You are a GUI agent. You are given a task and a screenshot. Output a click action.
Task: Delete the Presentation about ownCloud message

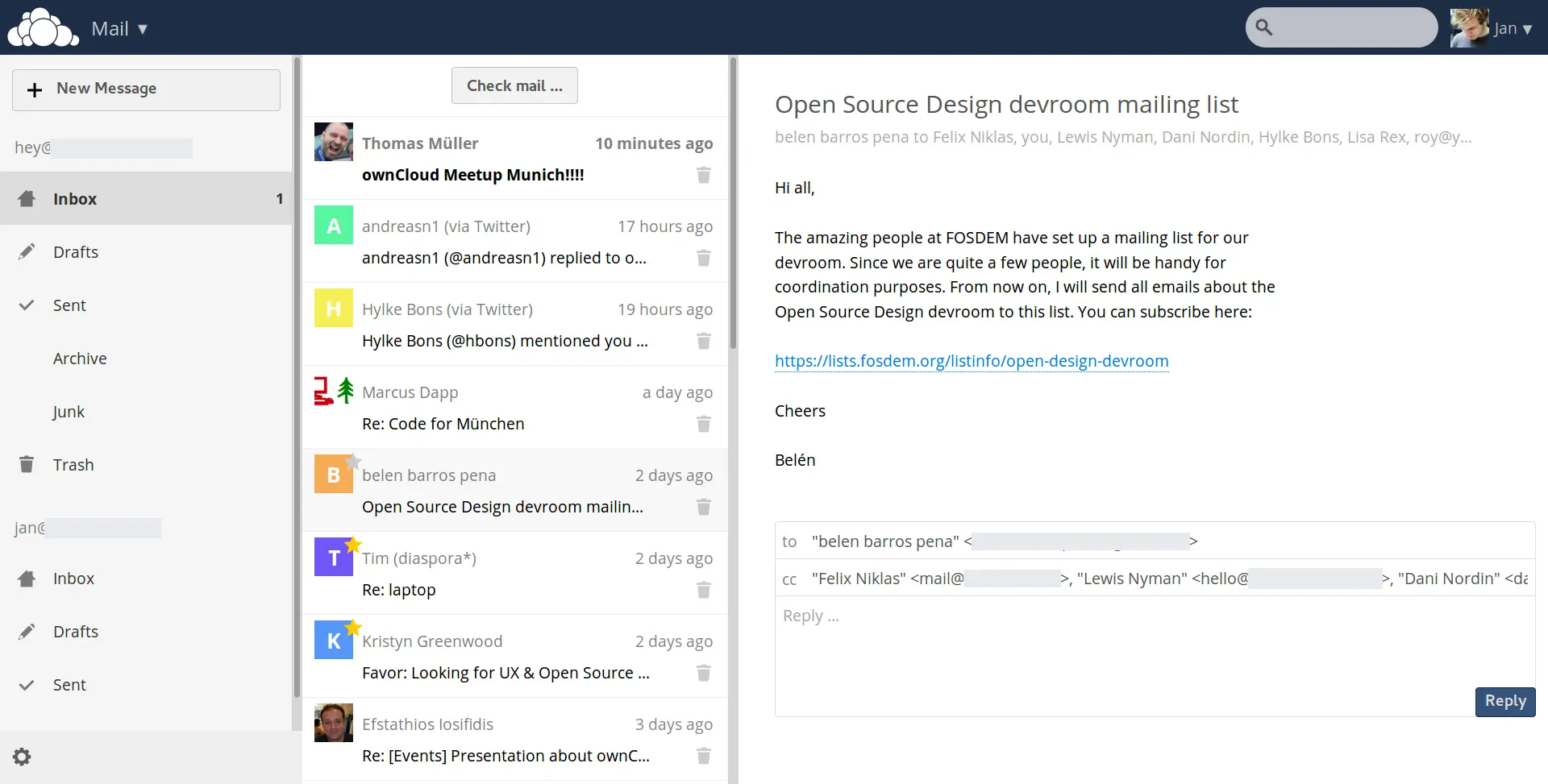tap(704, 756)
